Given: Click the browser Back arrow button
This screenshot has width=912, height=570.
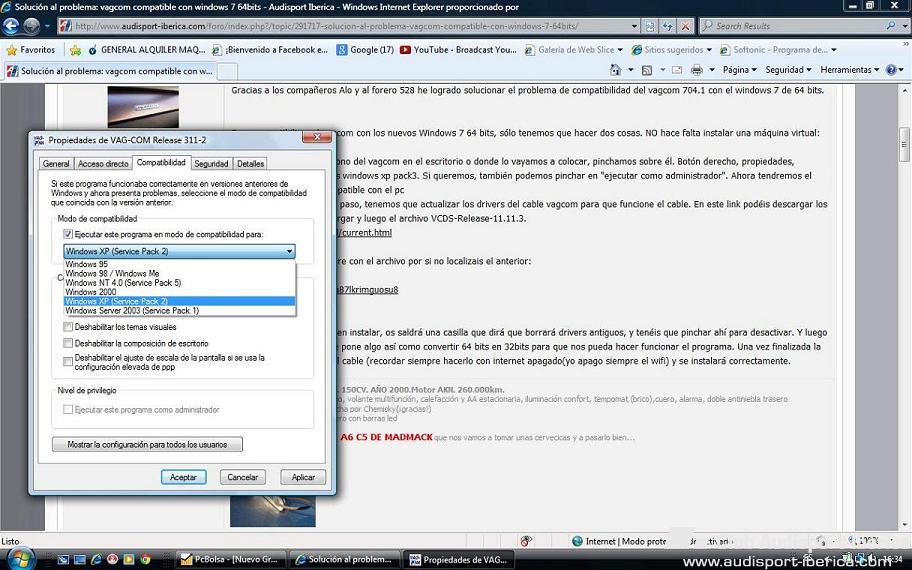Looking at the screenshot, I should (11, 26).
